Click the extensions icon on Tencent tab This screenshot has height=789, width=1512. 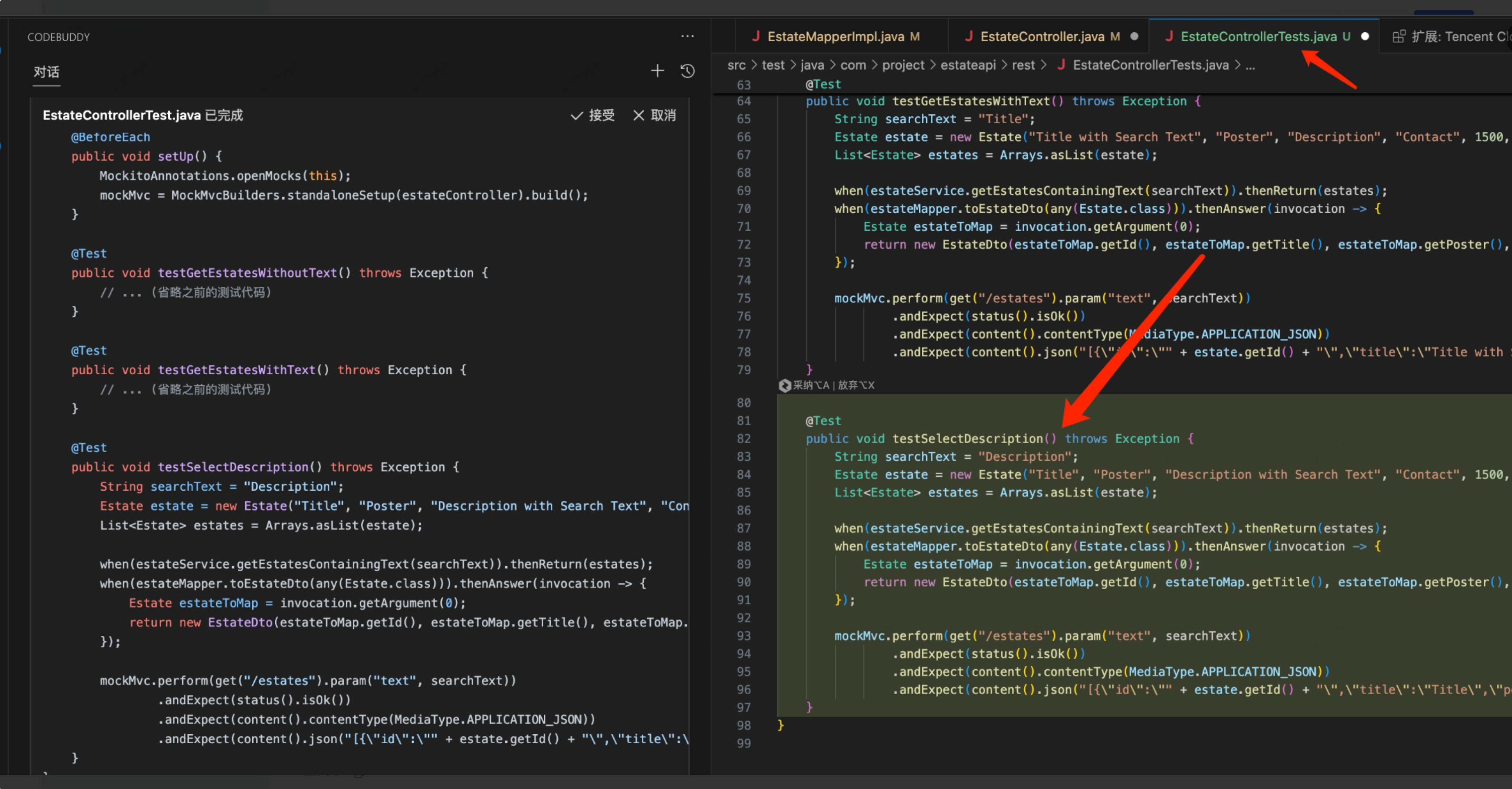tap(1399, 36)
